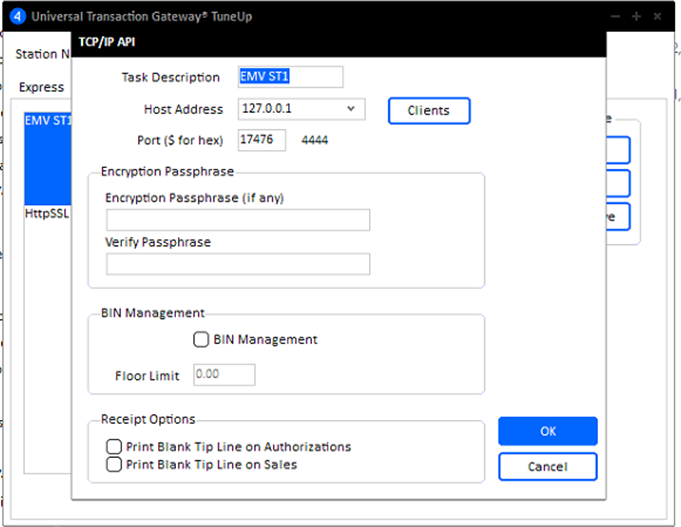This screenshot has width=681, height=527.
Task: Toggle Print Blank Tip Line on Authorizations
Action: pos(114,447)
